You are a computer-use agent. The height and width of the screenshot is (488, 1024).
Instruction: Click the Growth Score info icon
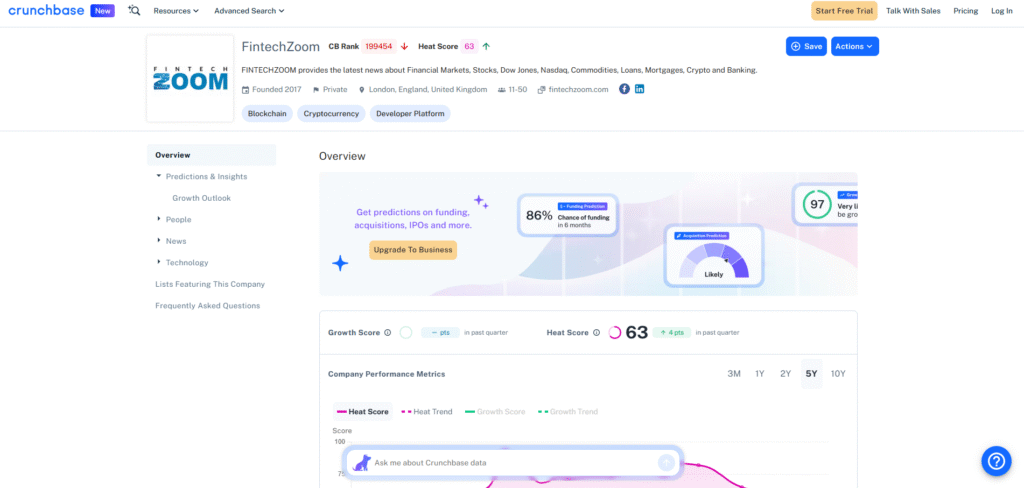tap(387, 333)
